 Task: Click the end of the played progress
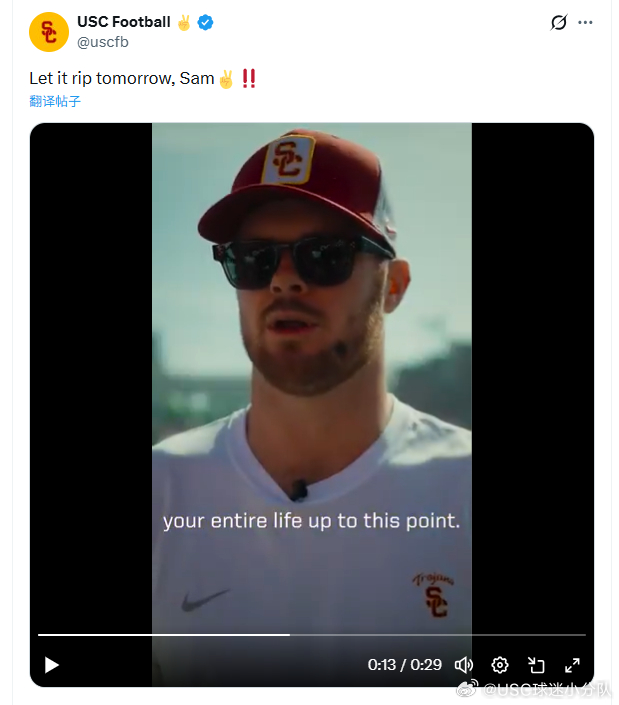coord(289,635)
